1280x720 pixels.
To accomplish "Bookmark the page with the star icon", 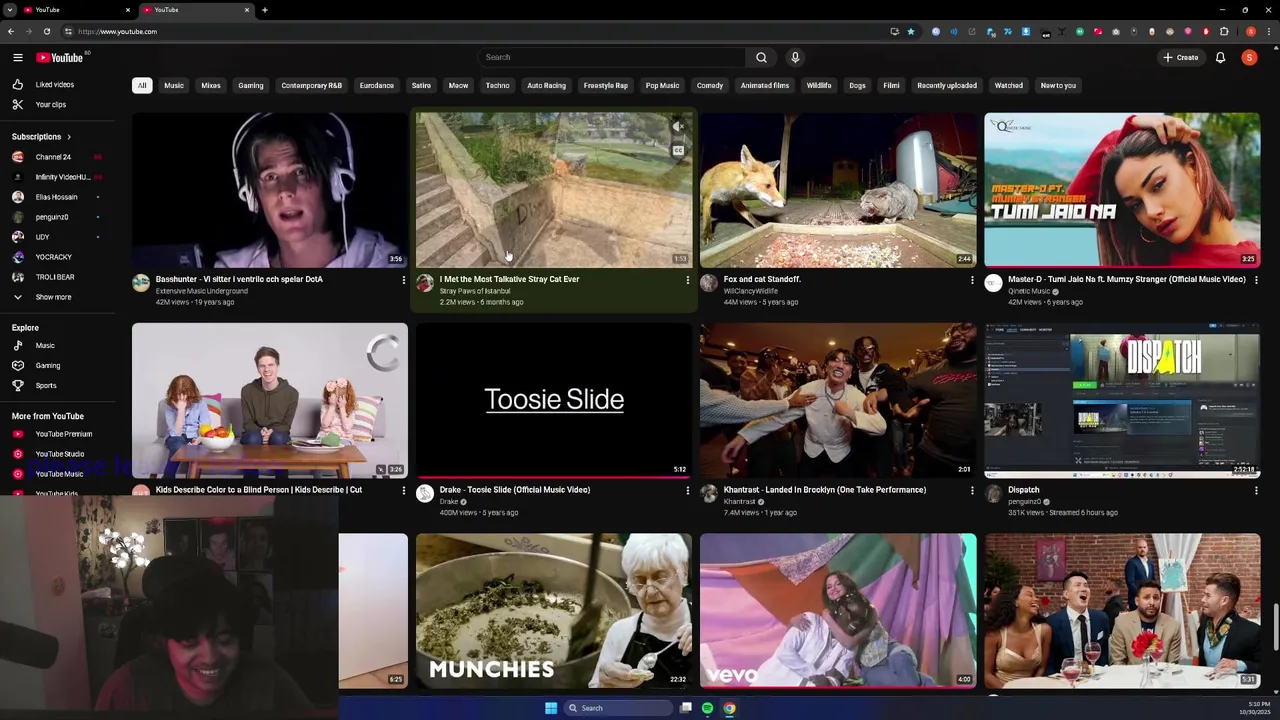I will (910, 31).
